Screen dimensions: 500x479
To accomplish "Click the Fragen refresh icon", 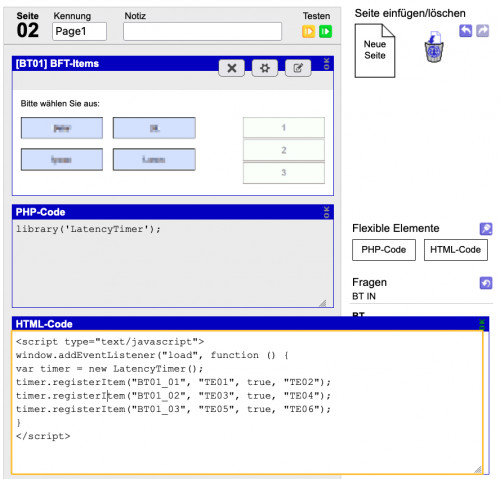I will (x=486, y=283).
